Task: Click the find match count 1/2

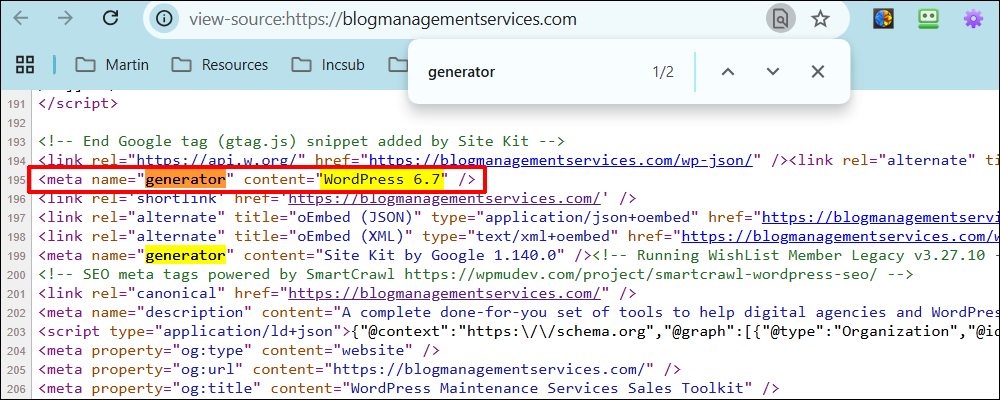Action: 663,72
